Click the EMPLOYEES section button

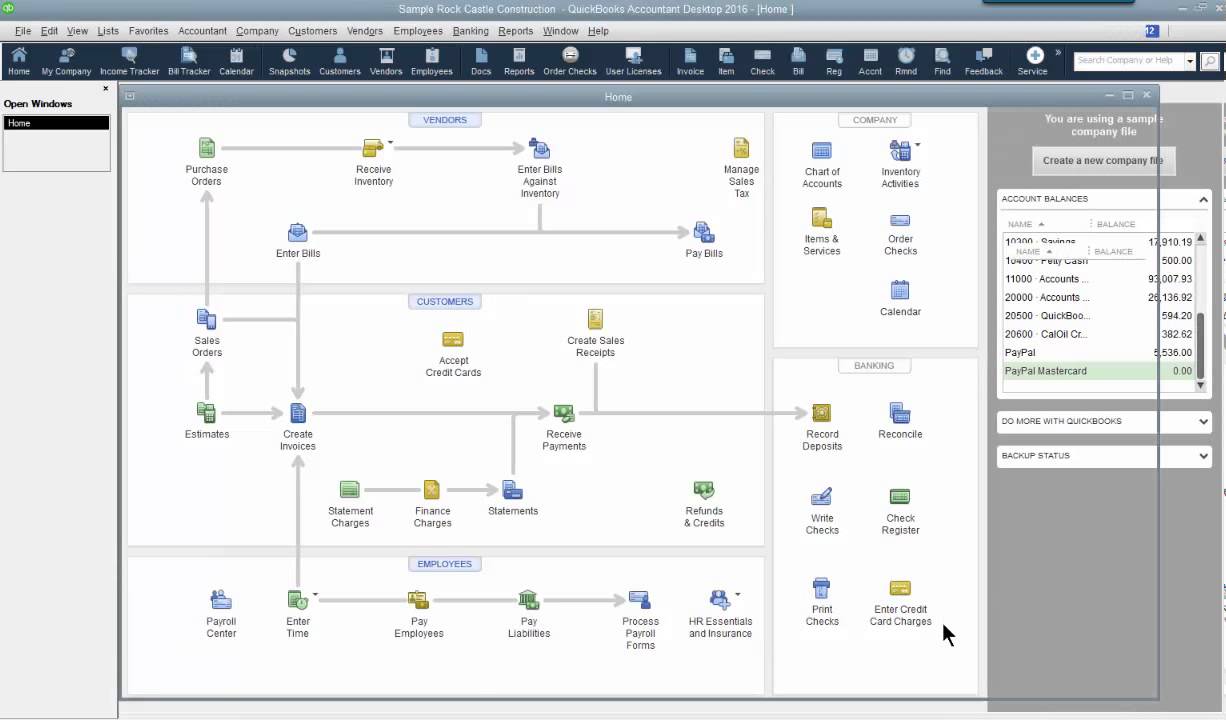pos(445,564)
